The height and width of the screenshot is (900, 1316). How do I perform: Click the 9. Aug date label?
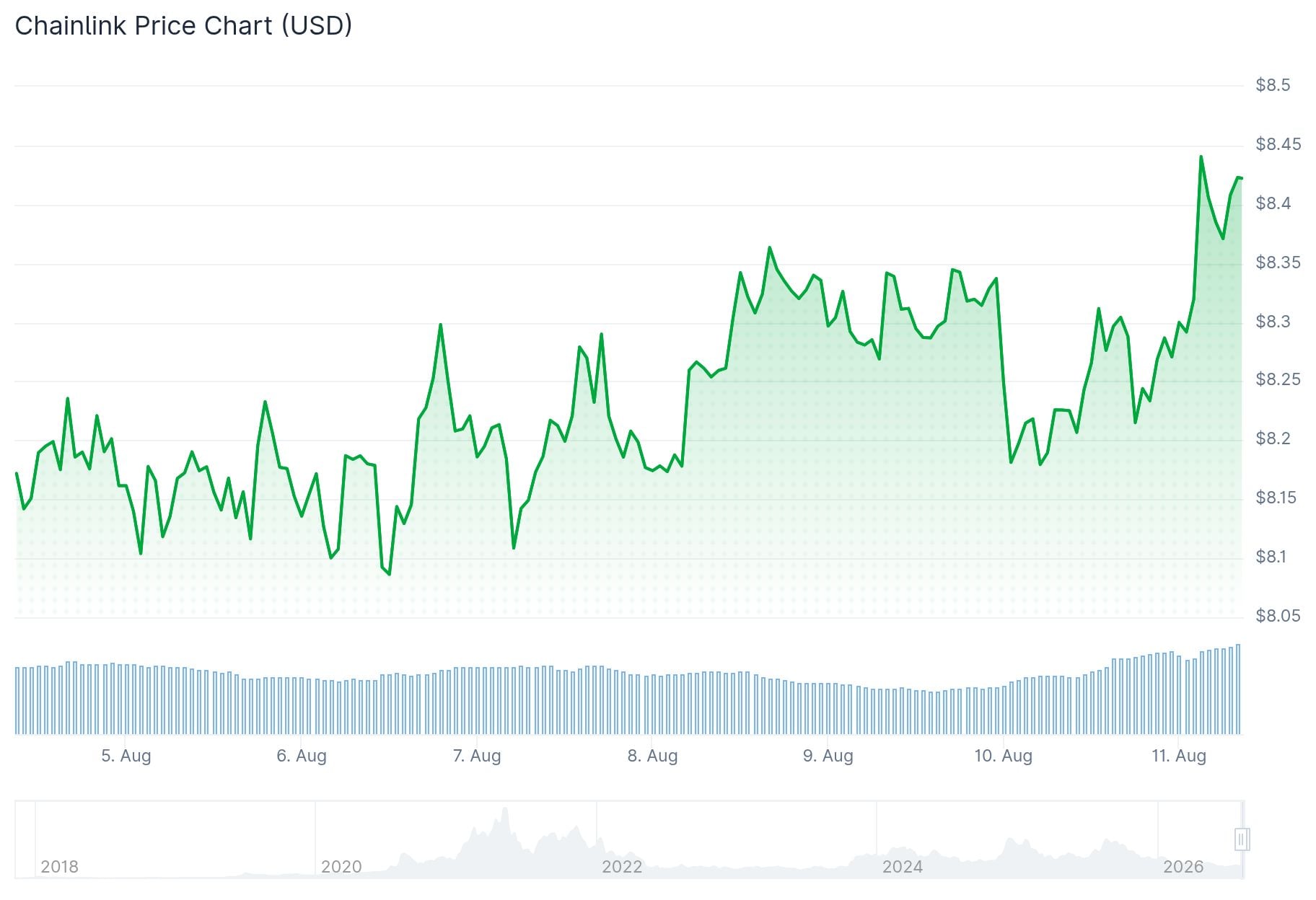pyautogui.click(x=828, y=756)
